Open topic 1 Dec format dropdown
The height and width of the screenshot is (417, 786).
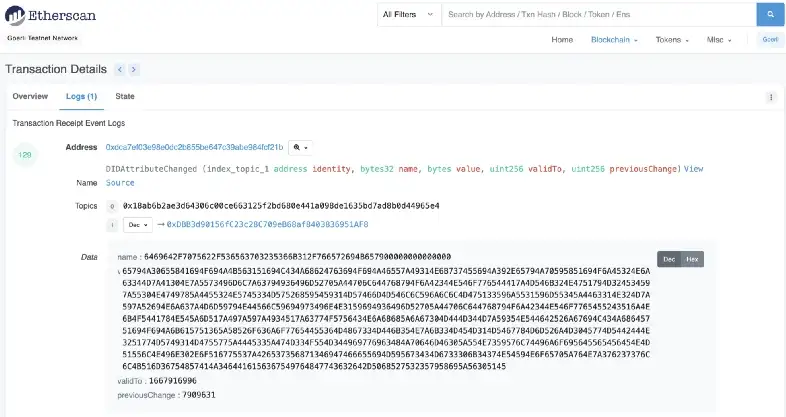[x=135, y=225]
